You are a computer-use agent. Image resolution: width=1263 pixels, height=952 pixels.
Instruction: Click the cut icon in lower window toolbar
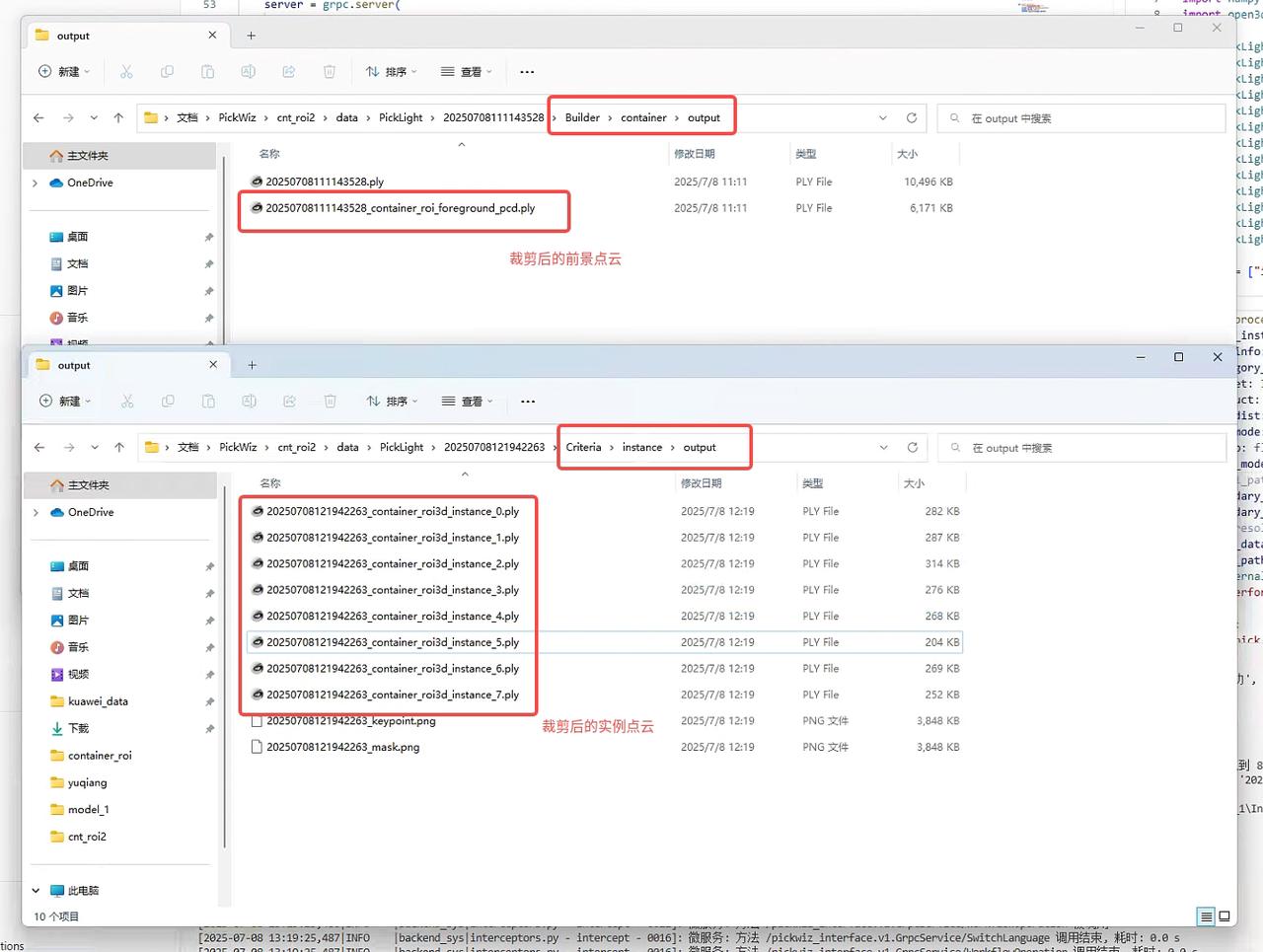click(127, 402)
